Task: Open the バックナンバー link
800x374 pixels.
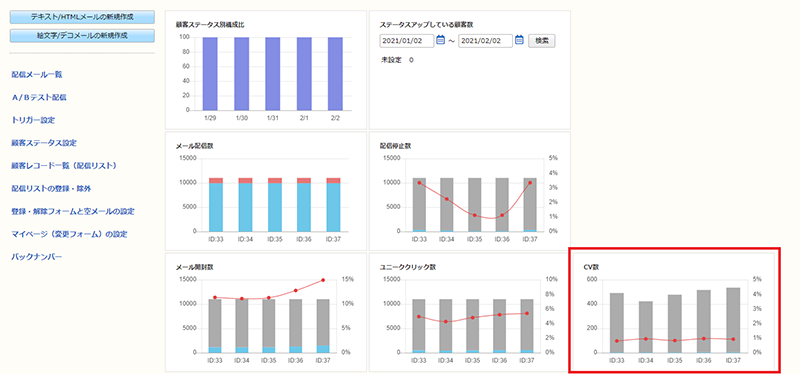Action: coord(37,257)
